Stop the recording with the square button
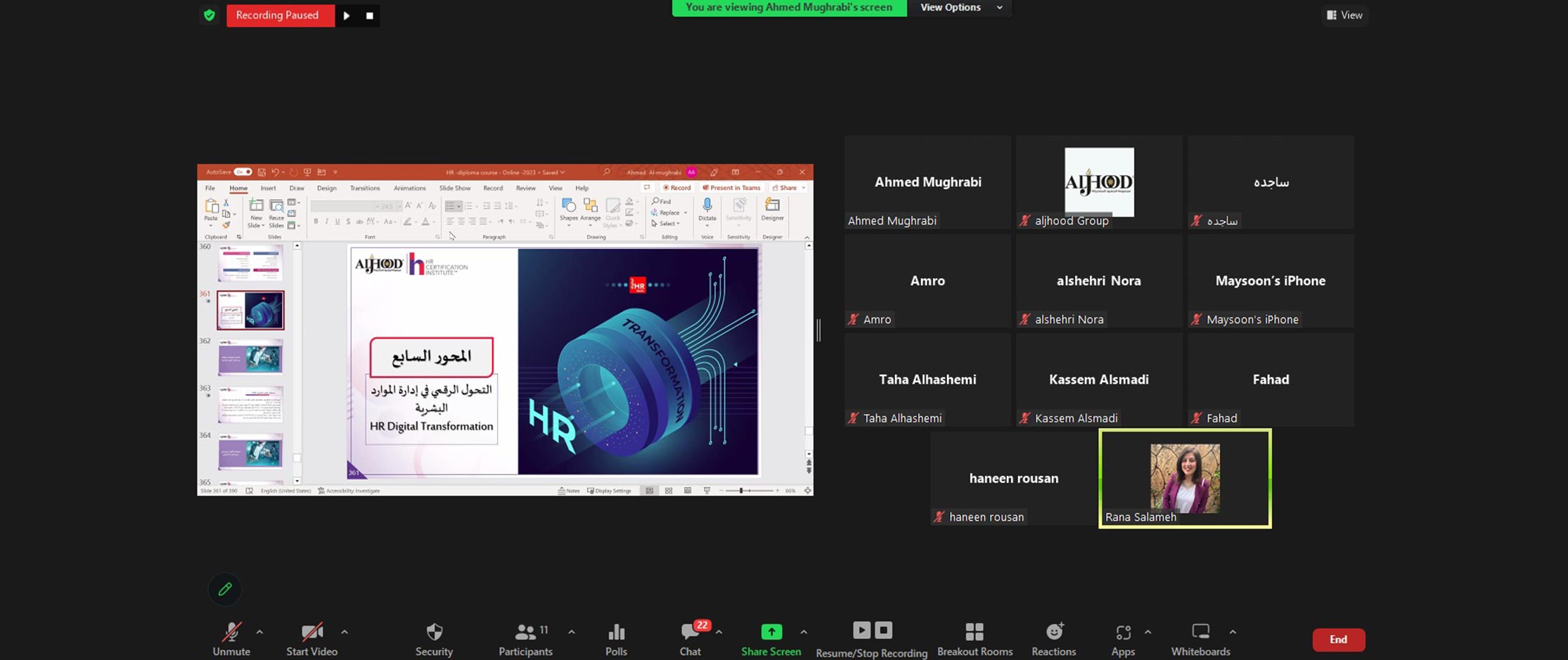This screenshot has height=660, width=1568. click(370, 15)
